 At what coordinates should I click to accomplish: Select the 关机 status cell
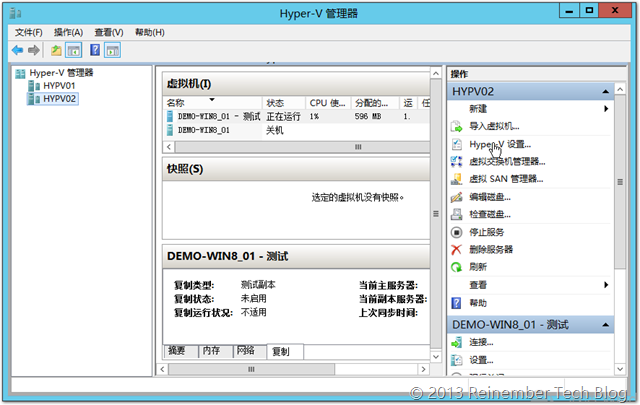tap(274, 130)
